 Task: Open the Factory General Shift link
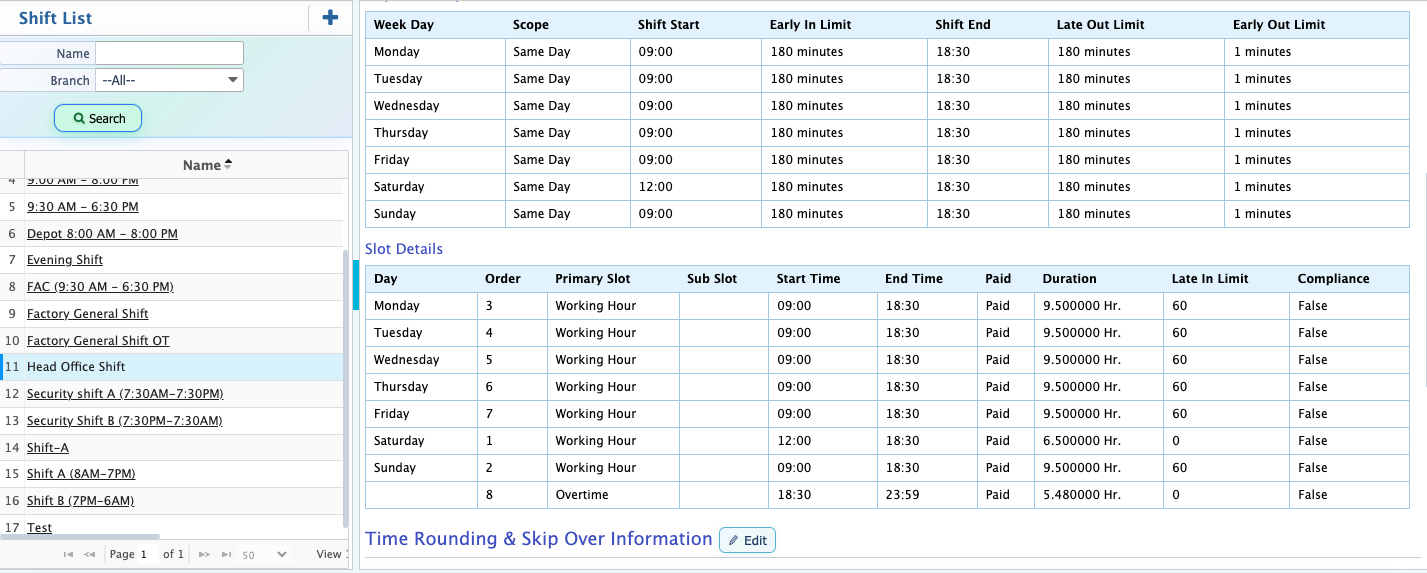pos(88,314)
